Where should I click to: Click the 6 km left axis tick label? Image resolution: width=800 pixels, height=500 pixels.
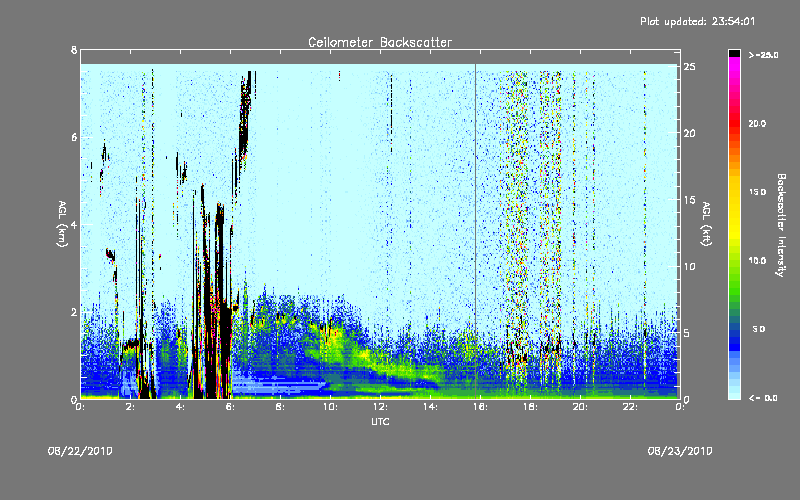(x=74, y=137)
